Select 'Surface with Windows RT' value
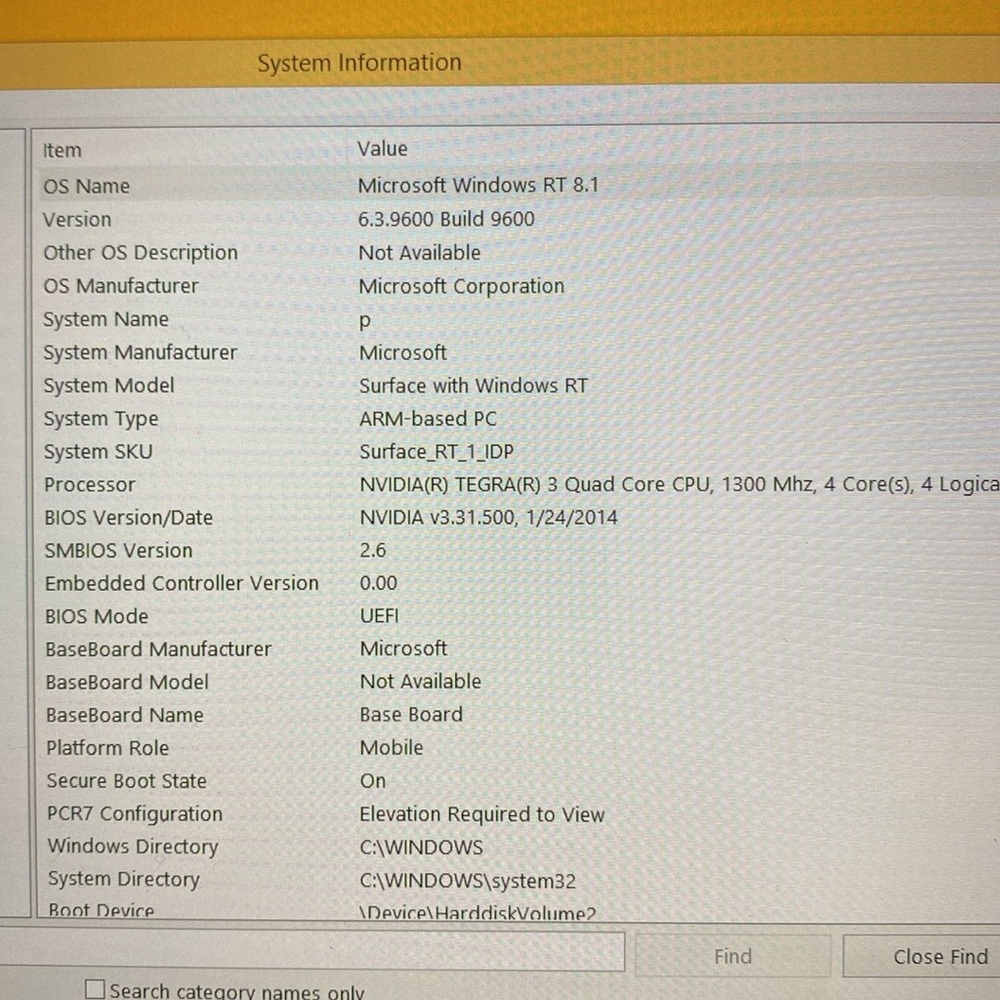Viewport: 1000px width, 1000px height. tap(473, 386)
